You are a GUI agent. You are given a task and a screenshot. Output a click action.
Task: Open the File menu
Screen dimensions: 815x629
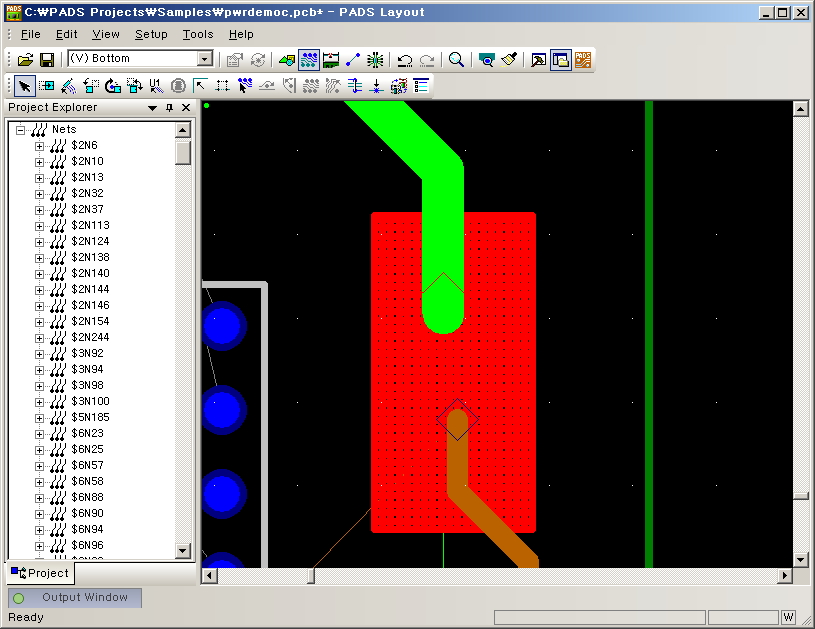[x=31, y=34]
